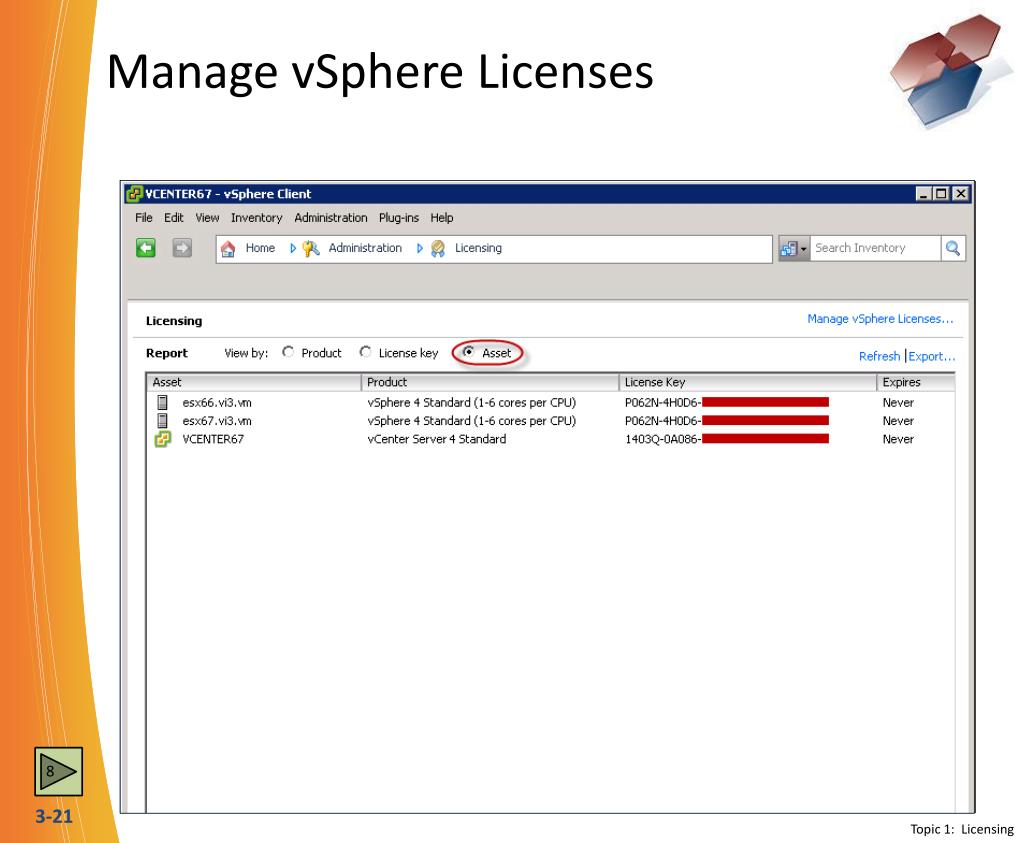Click Licensing text in the breadcrumb
Screen dimensions: 1024x843
click(479, 248)
